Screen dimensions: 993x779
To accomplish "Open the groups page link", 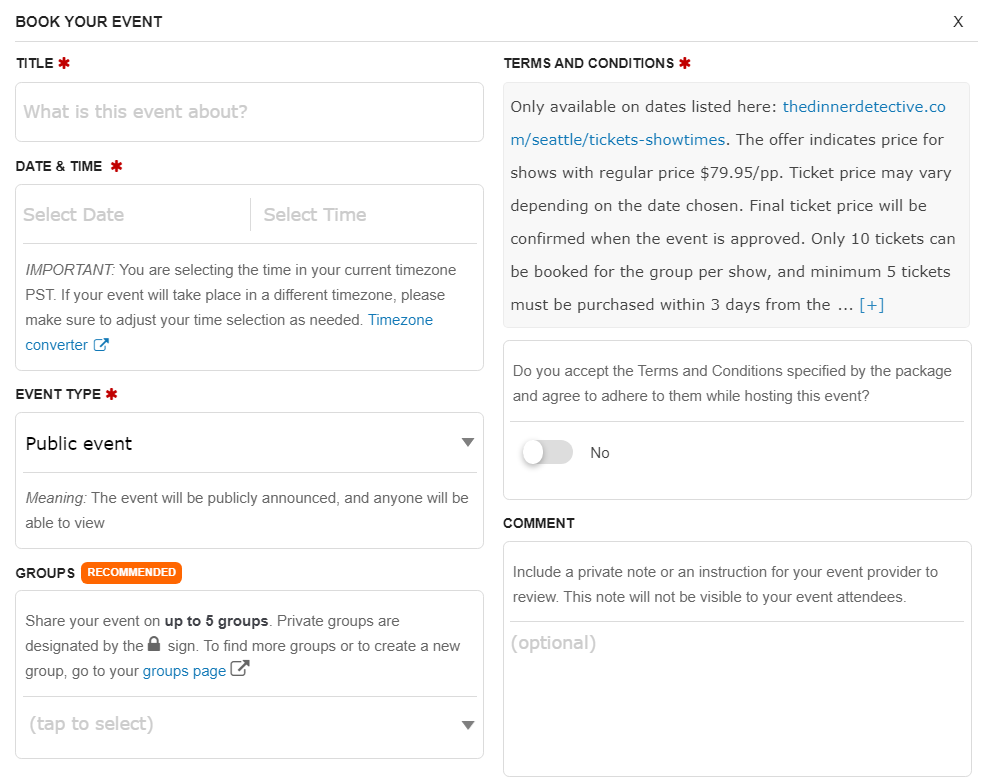I will 184,671.
